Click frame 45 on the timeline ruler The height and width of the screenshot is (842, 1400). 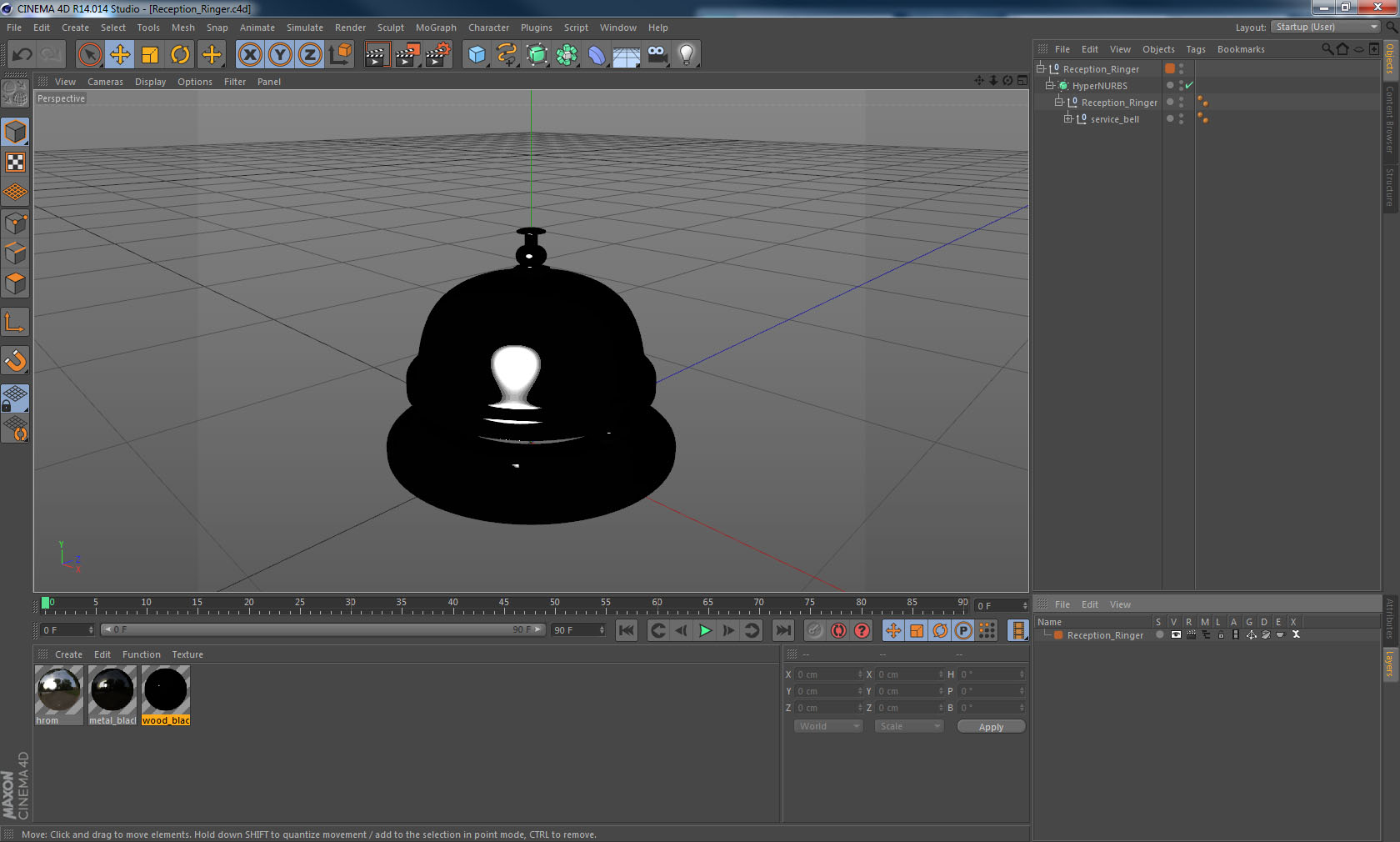coord(503,604)
